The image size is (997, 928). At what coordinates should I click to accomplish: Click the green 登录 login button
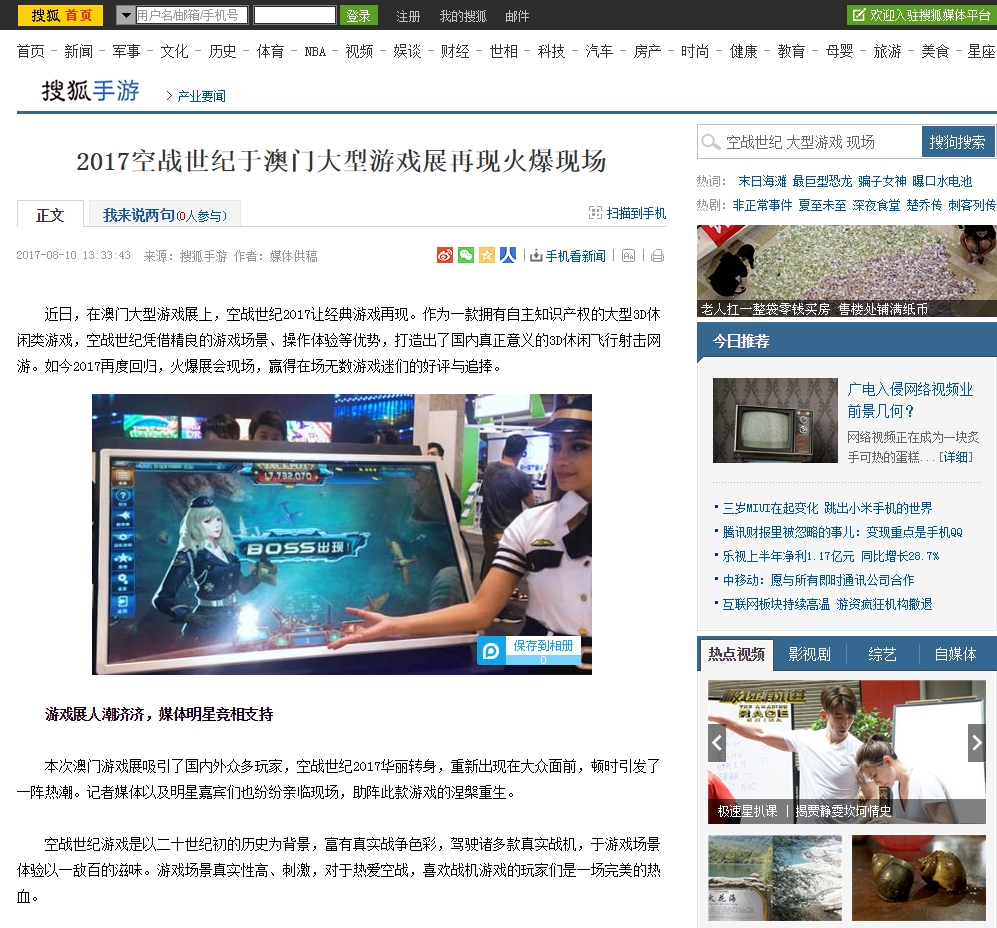click(358, 15)
